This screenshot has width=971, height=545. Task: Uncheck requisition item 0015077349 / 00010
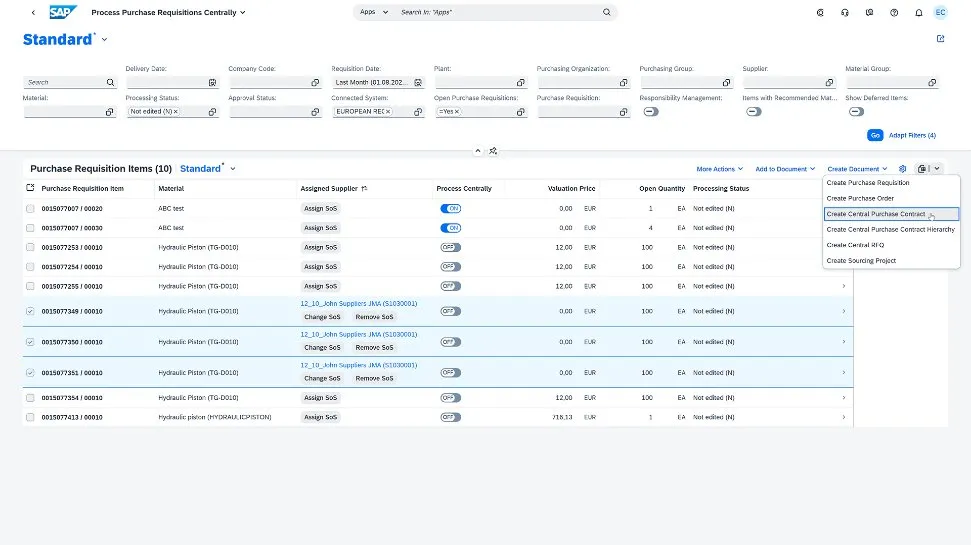coord(30,311)
